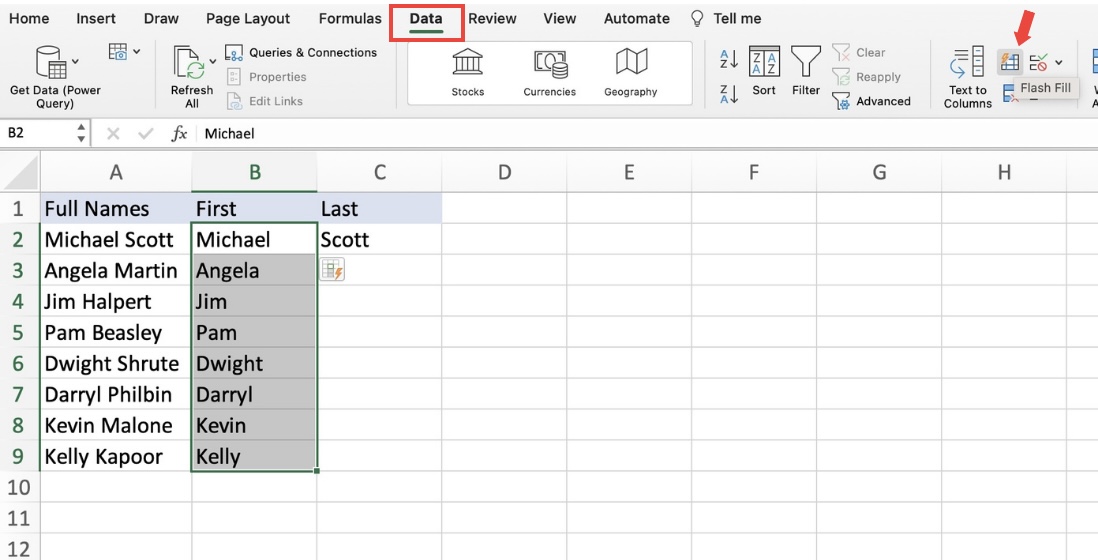Expand the Data Validation dropdown arrow
This screenshot has height=560, width=1098.
1059,62
